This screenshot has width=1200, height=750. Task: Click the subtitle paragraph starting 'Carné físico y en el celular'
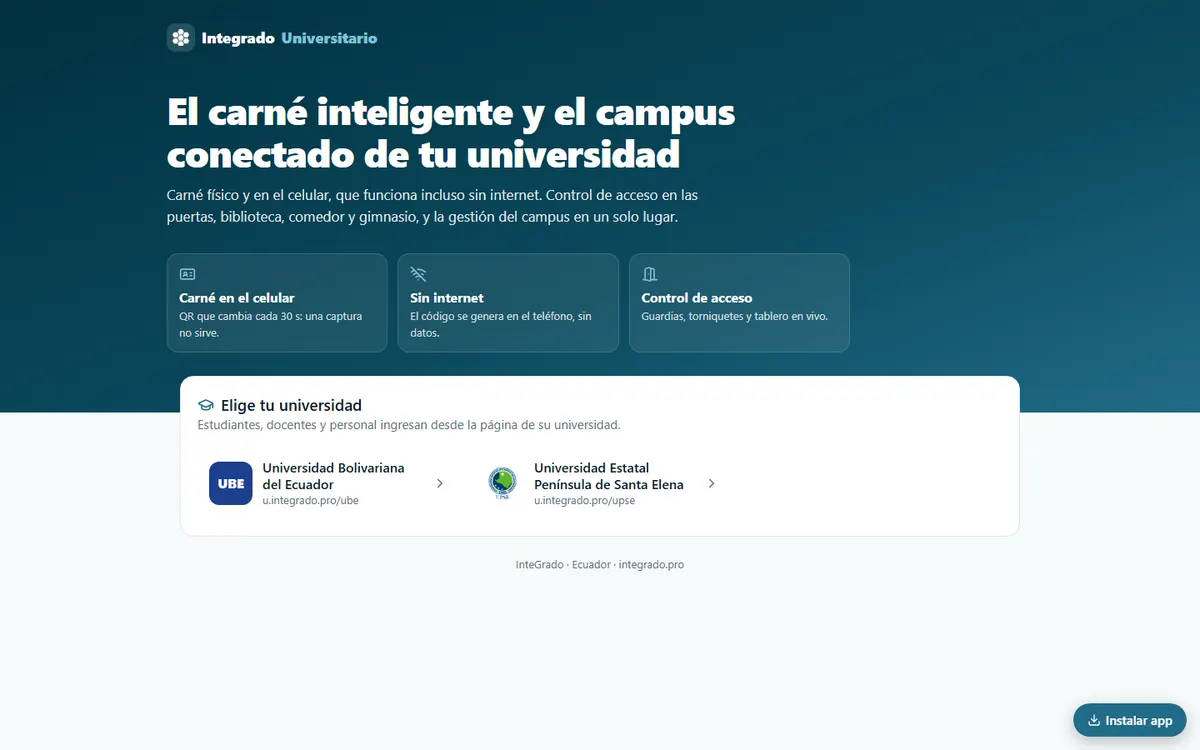click(x=433, y=206)
